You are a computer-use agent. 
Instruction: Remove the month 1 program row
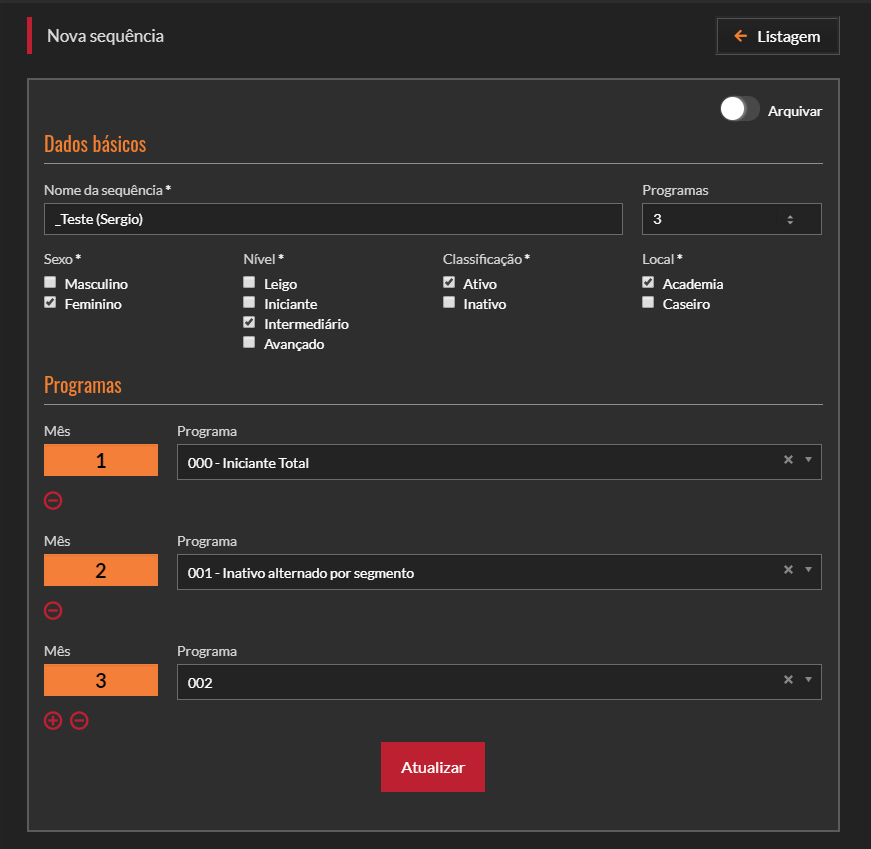point(53,501)
